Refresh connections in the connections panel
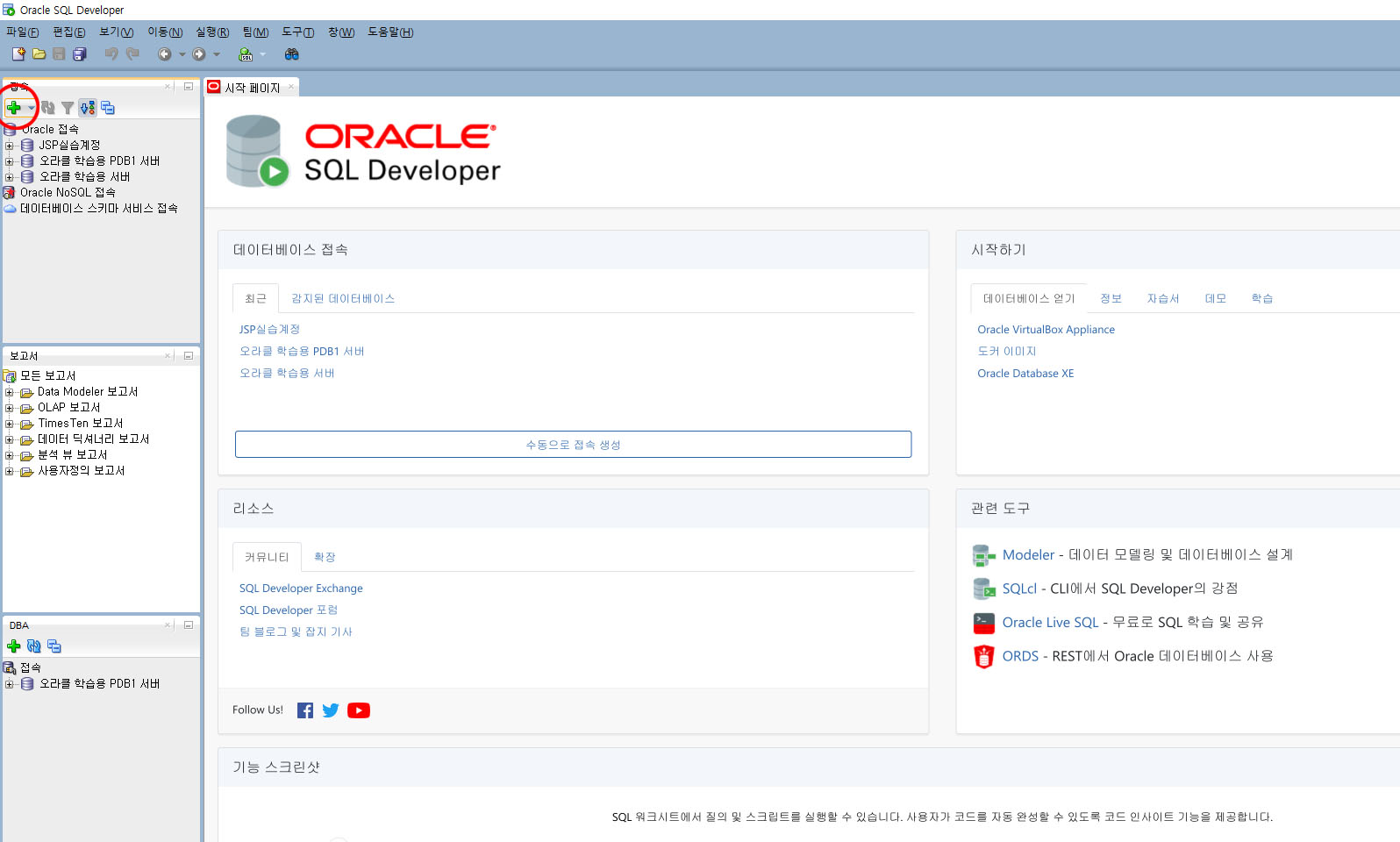 (x=48, y=108)
